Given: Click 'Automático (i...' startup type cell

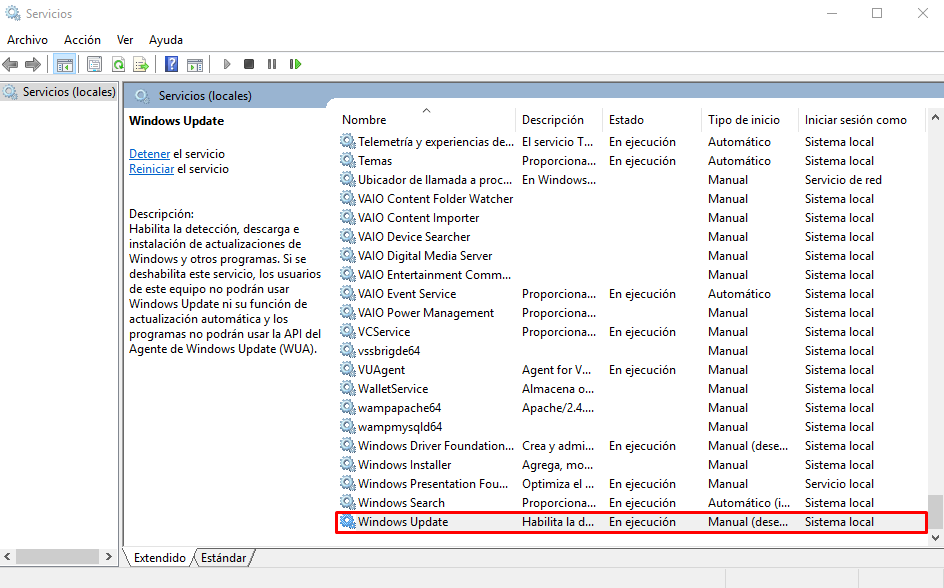Looking at the screenshot, I should [x=748, y=503].
